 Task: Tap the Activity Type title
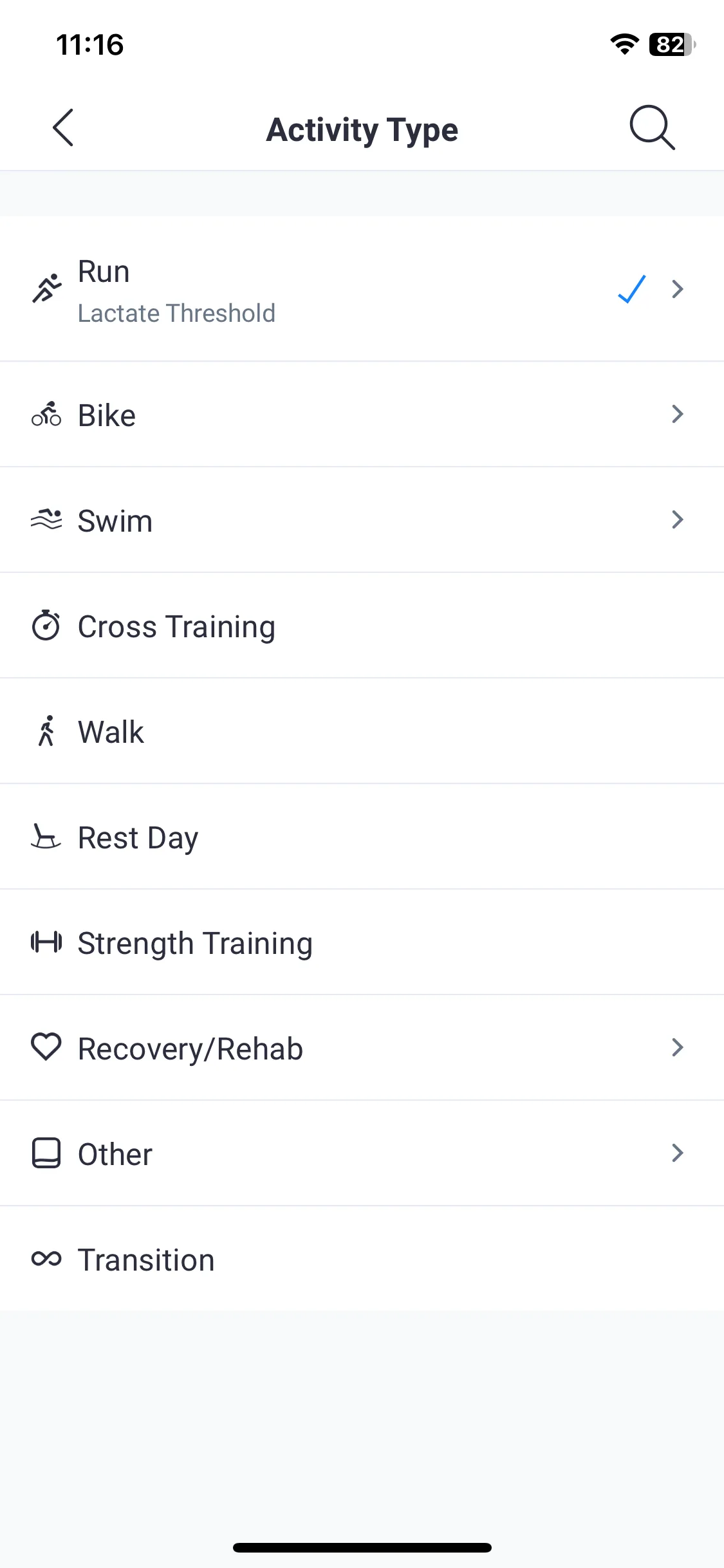coord(362,130)
